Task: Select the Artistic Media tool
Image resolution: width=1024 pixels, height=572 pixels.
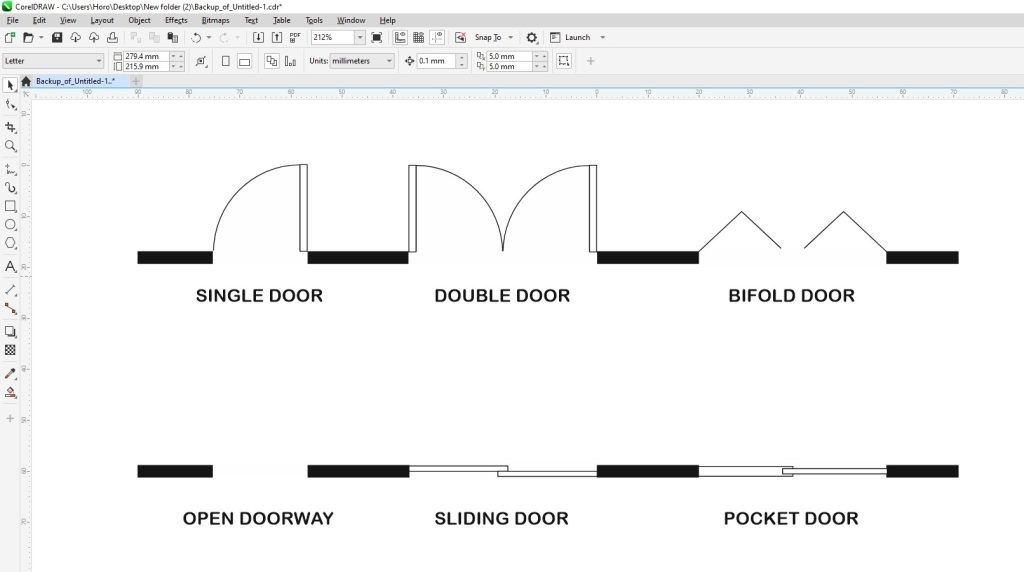Action: coord(10,188)
